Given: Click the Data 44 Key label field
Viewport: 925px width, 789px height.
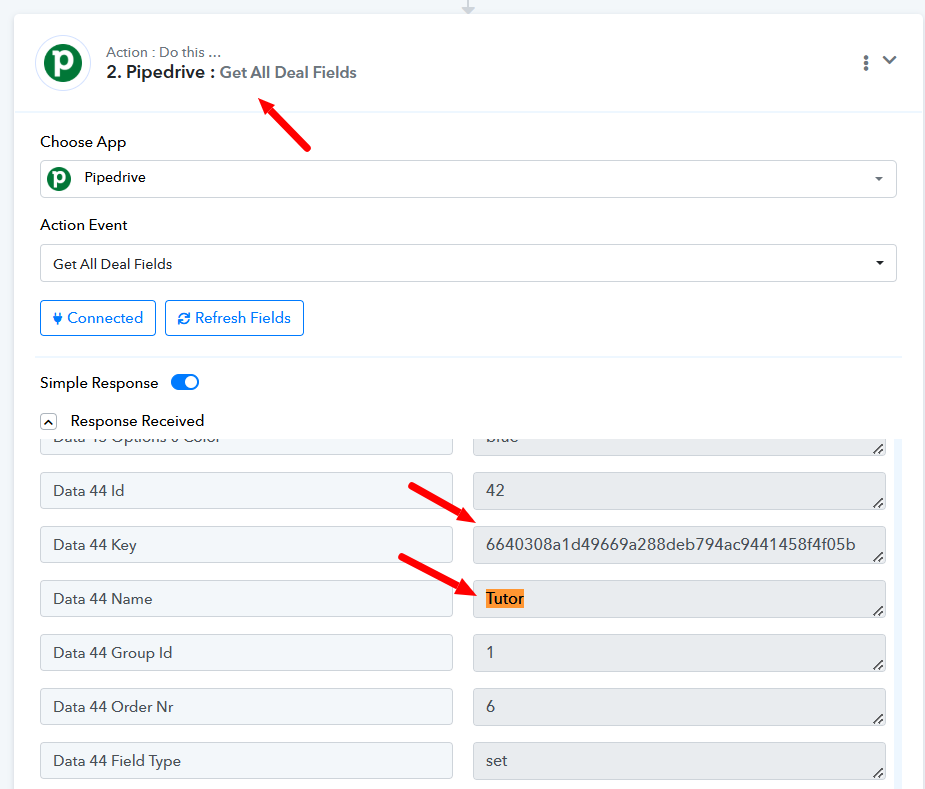Looking at the screenshot, I should 246,545.
